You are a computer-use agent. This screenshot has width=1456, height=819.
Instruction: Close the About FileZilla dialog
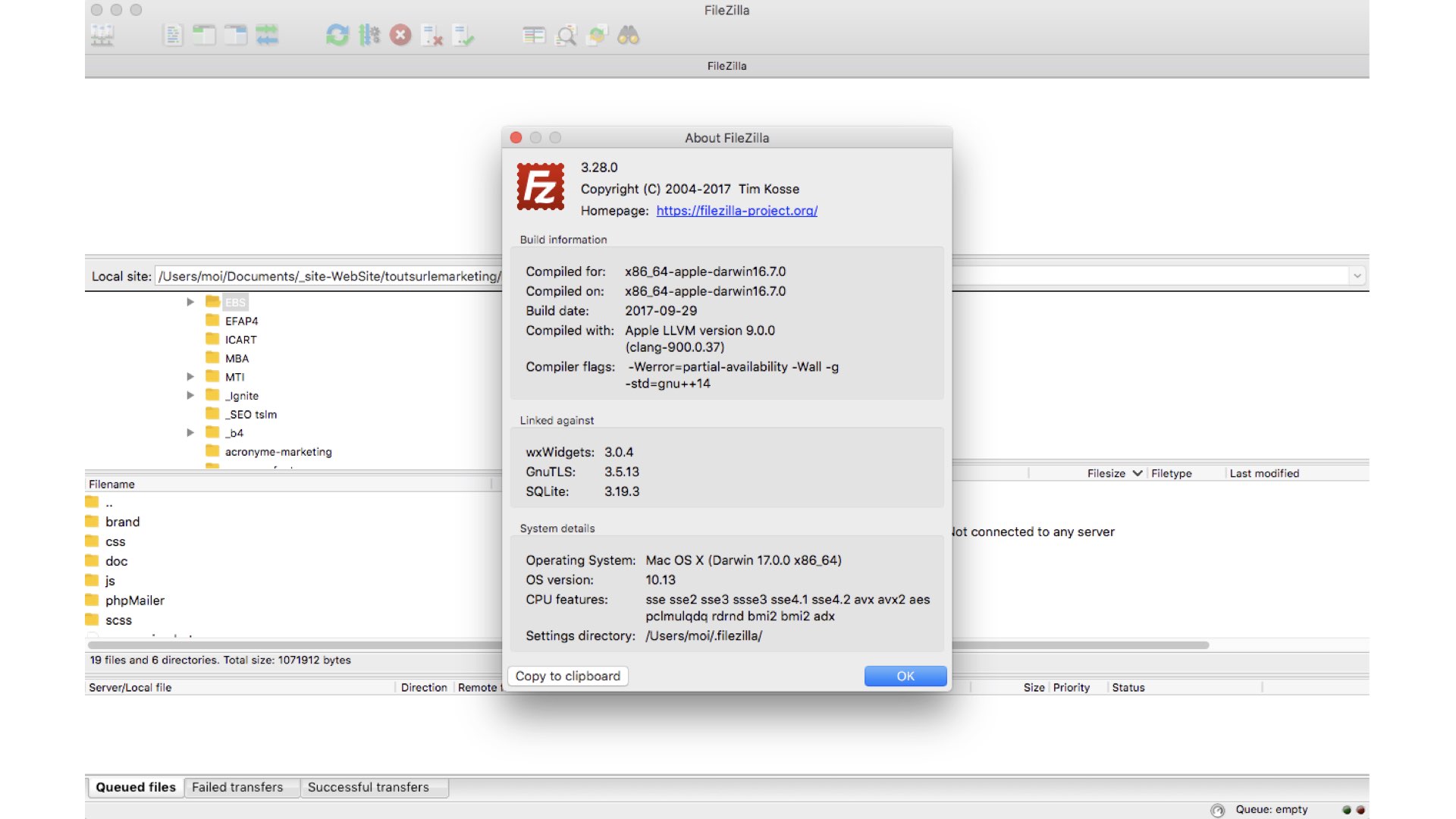point(516,137)
